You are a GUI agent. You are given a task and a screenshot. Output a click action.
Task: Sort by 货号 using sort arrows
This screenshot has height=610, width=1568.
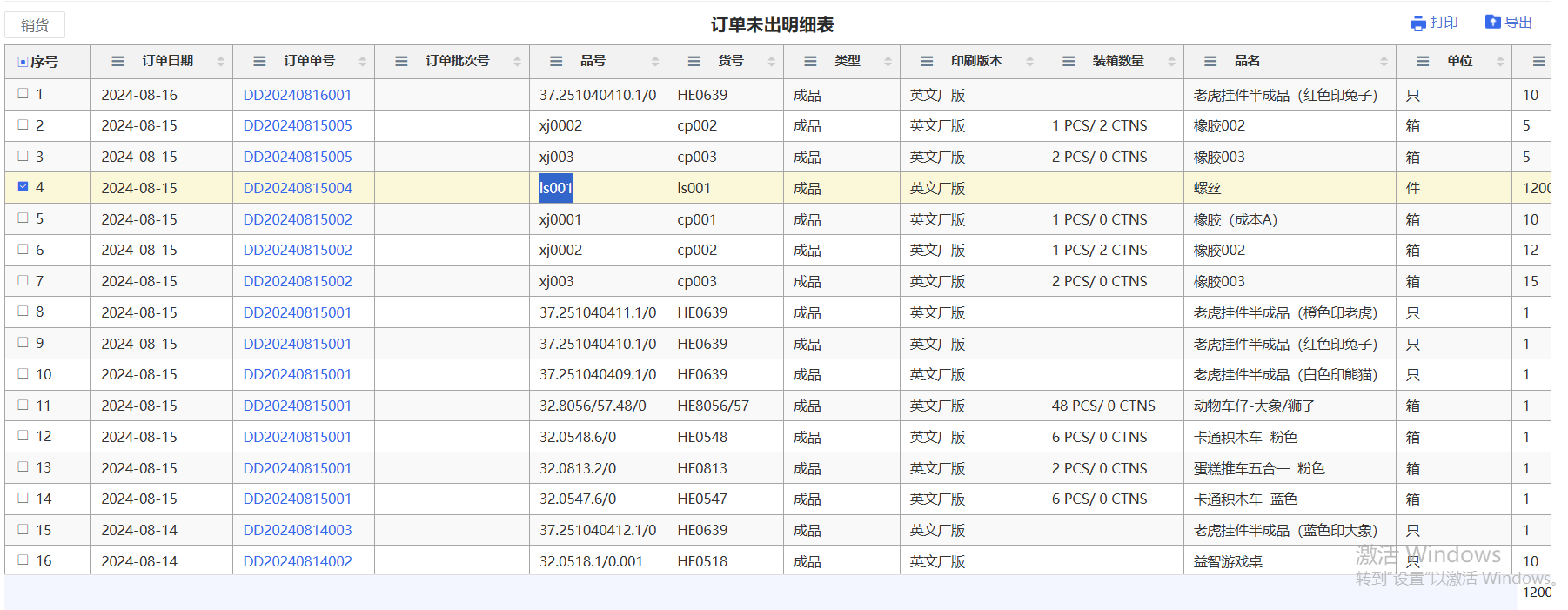pos(772,61)
